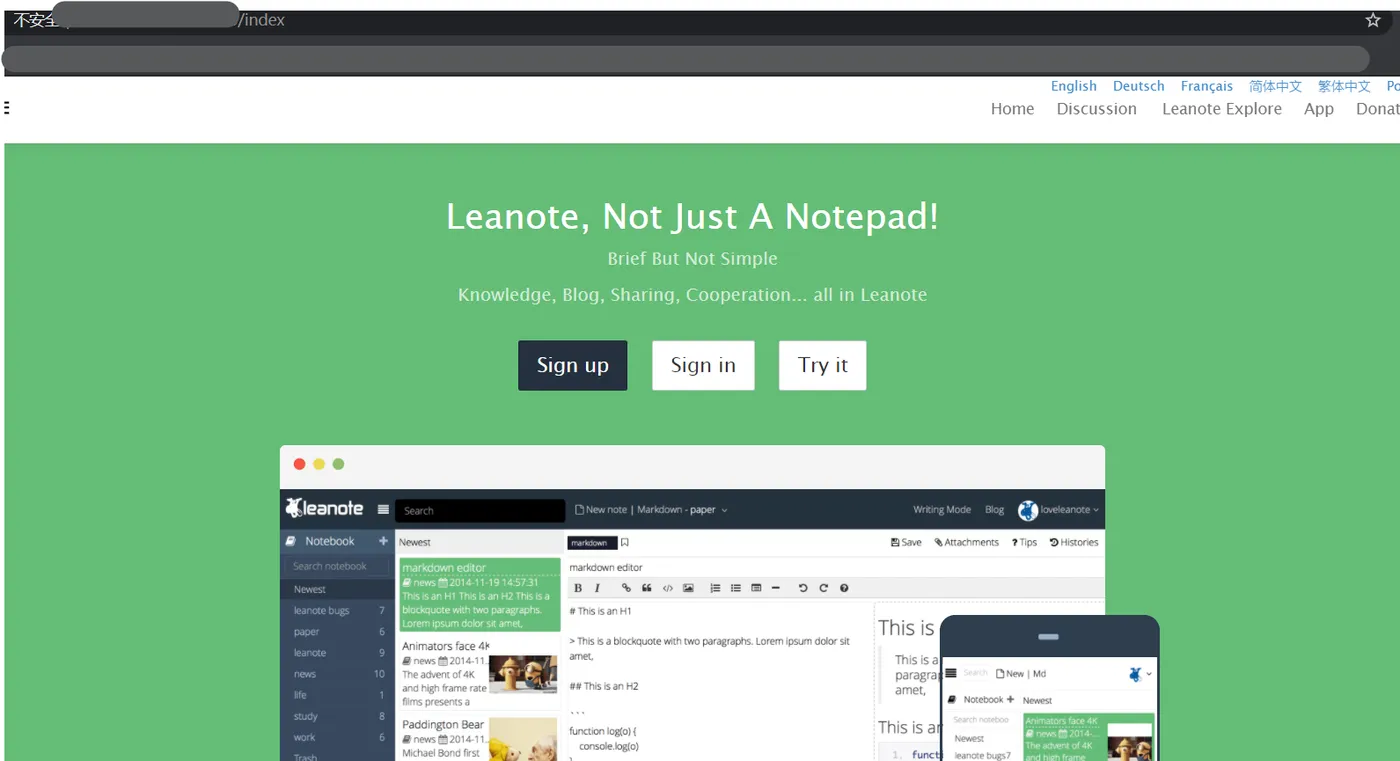The height and width of the screenshot is (761, 1400).
Task: Click the loveleanote user avatar
Action: point(1028,510)
